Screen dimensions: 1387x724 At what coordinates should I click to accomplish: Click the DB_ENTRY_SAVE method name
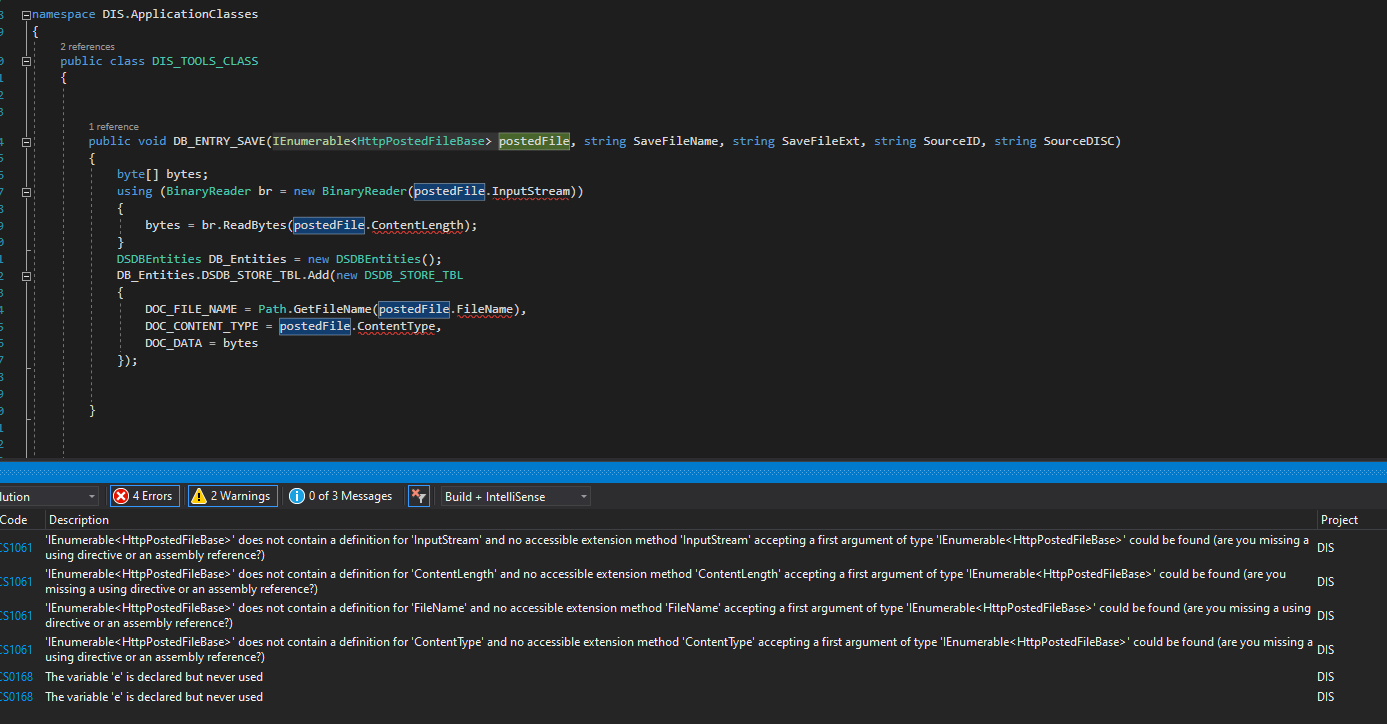[x=219, y=141]
